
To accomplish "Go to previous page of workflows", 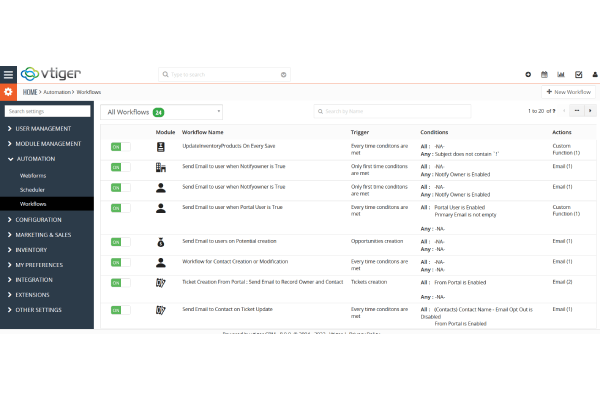I will tap(564, 111).
